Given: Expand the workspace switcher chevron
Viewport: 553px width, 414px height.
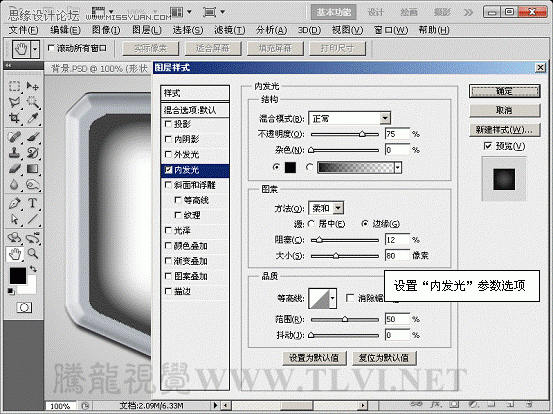Looking at the screenshot, I should pos(468,12).
